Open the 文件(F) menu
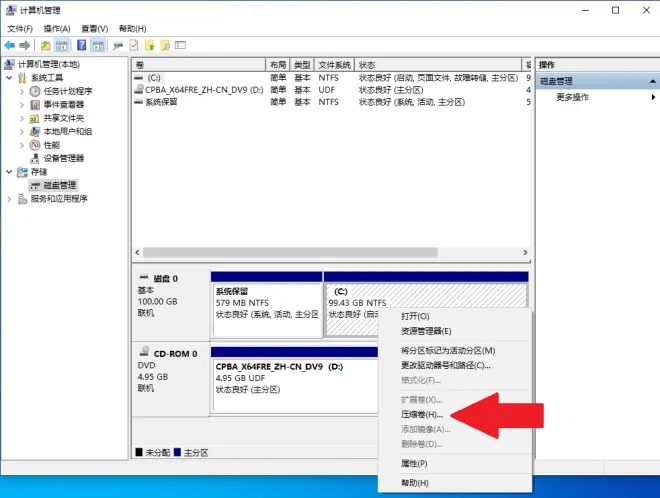Image resolution: width=660 pixels, height=498 pixels. (x=20, y=29)
